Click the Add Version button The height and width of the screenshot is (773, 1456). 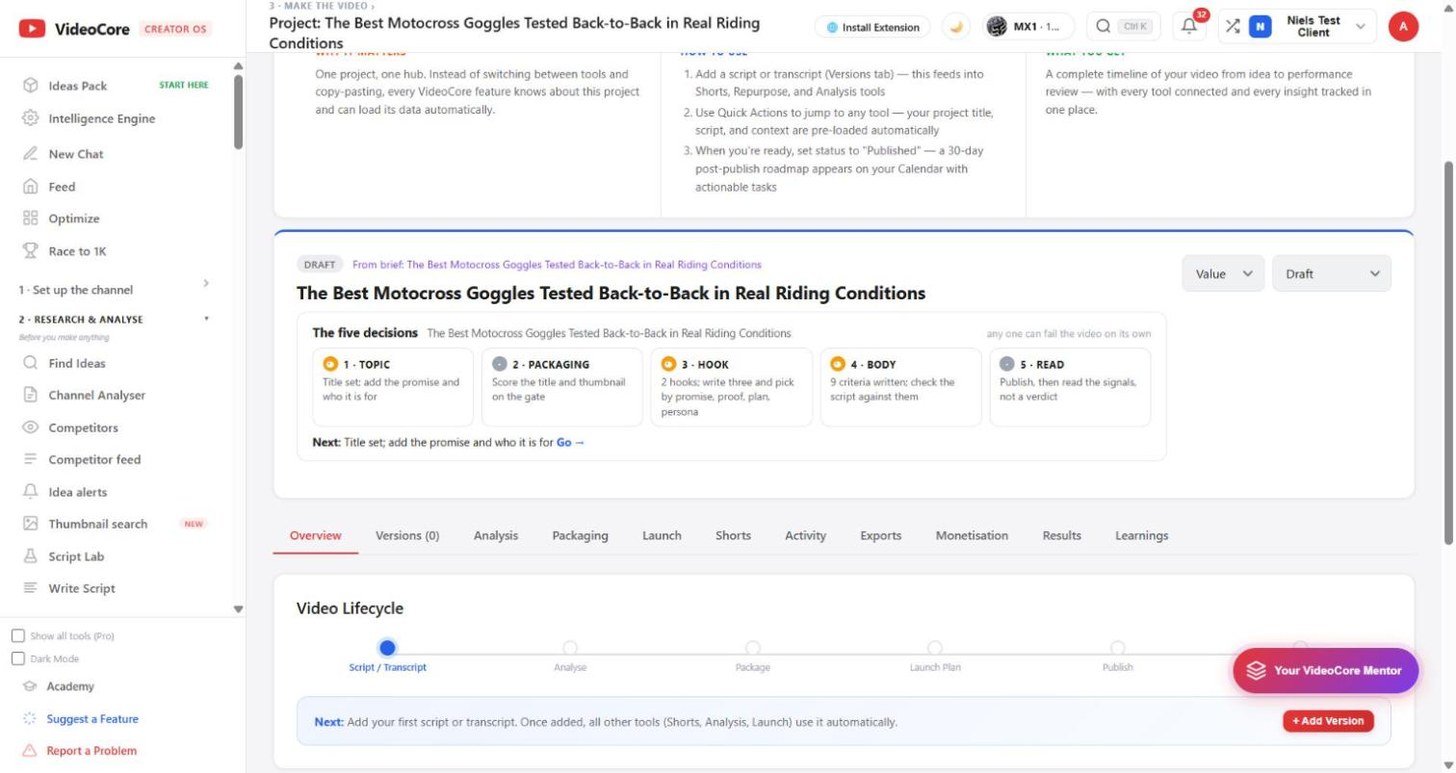pyautogui.click(x=1328, y=721)
